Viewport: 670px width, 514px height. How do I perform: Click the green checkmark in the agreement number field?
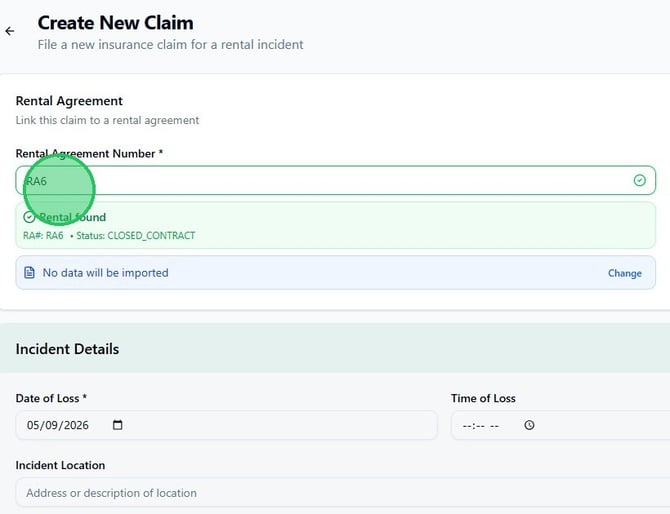point(639,180)
